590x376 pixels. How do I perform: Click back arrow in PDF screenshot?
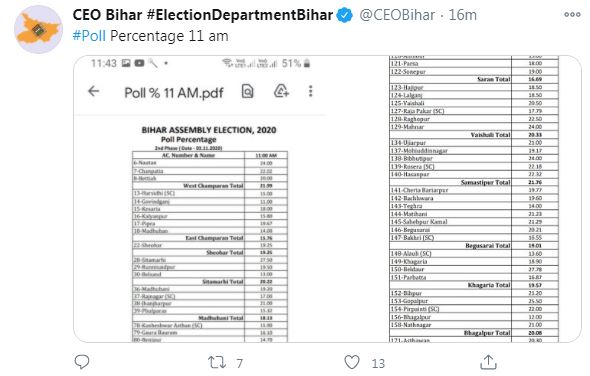[x=93, y=91]
